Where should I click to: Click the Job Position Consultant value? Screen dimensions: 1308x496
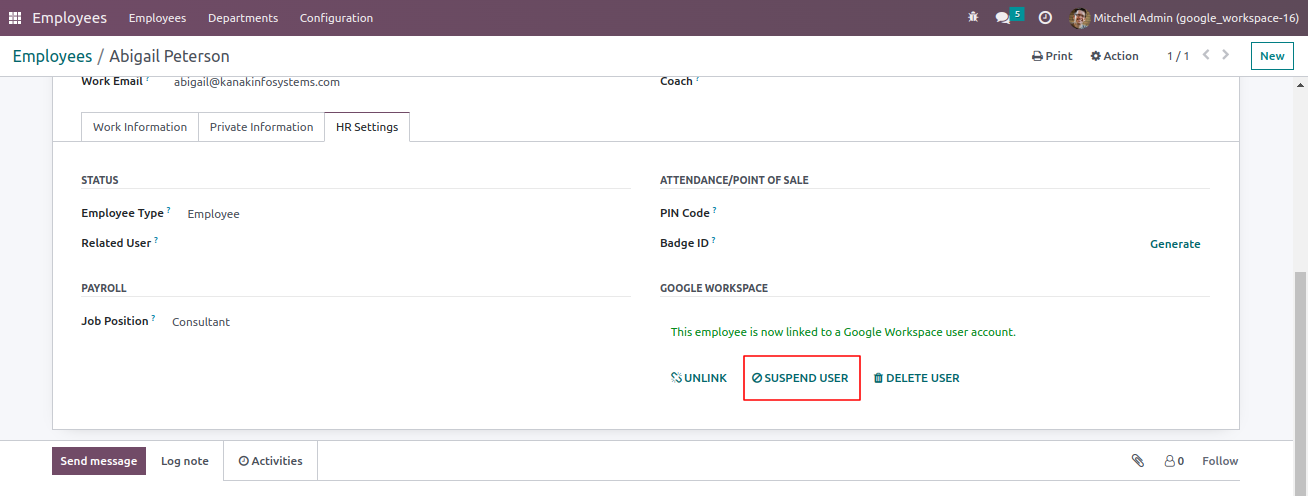point(201,322)
